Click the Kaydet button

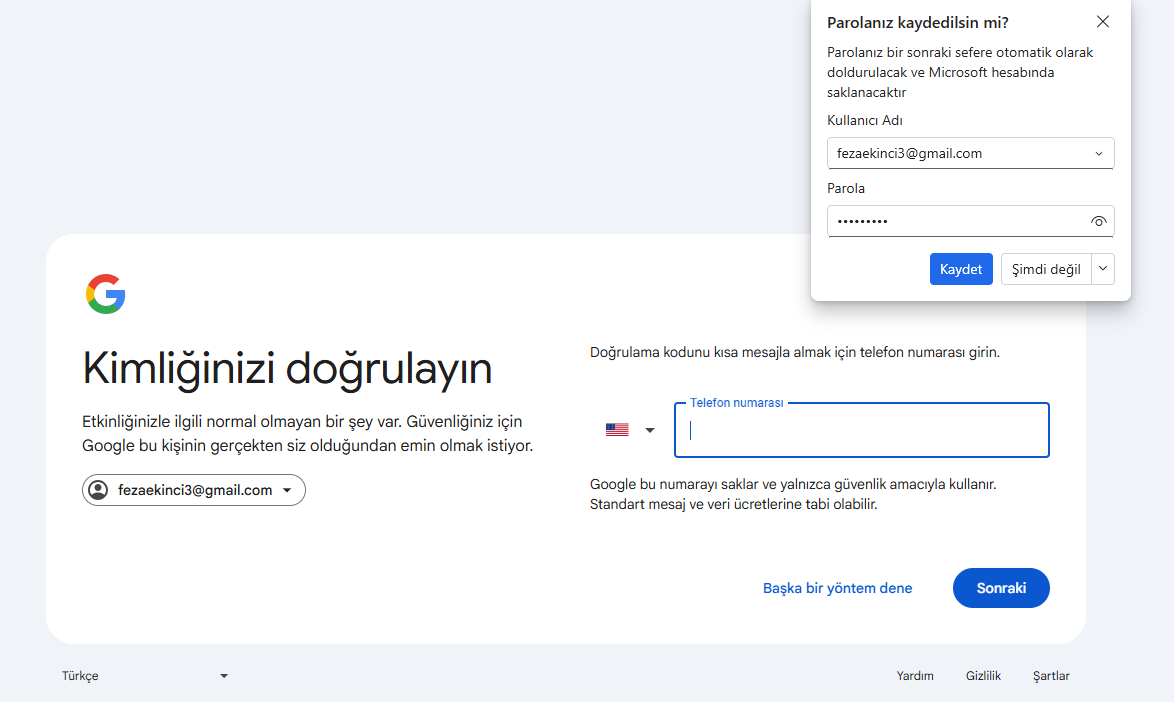coord(961,269)
